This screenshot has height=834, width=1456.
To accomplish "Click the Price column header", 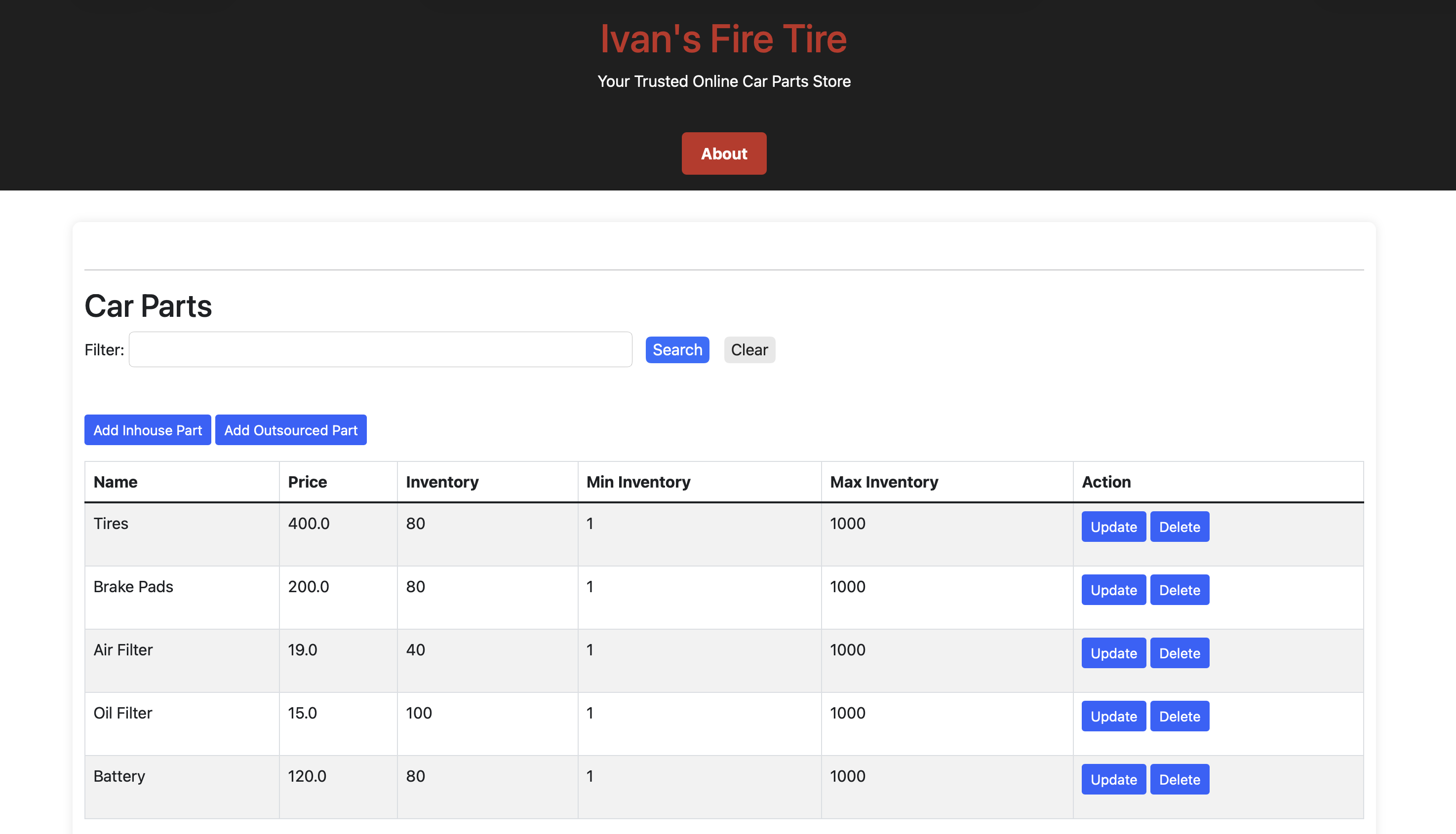I will pos(307,482).
